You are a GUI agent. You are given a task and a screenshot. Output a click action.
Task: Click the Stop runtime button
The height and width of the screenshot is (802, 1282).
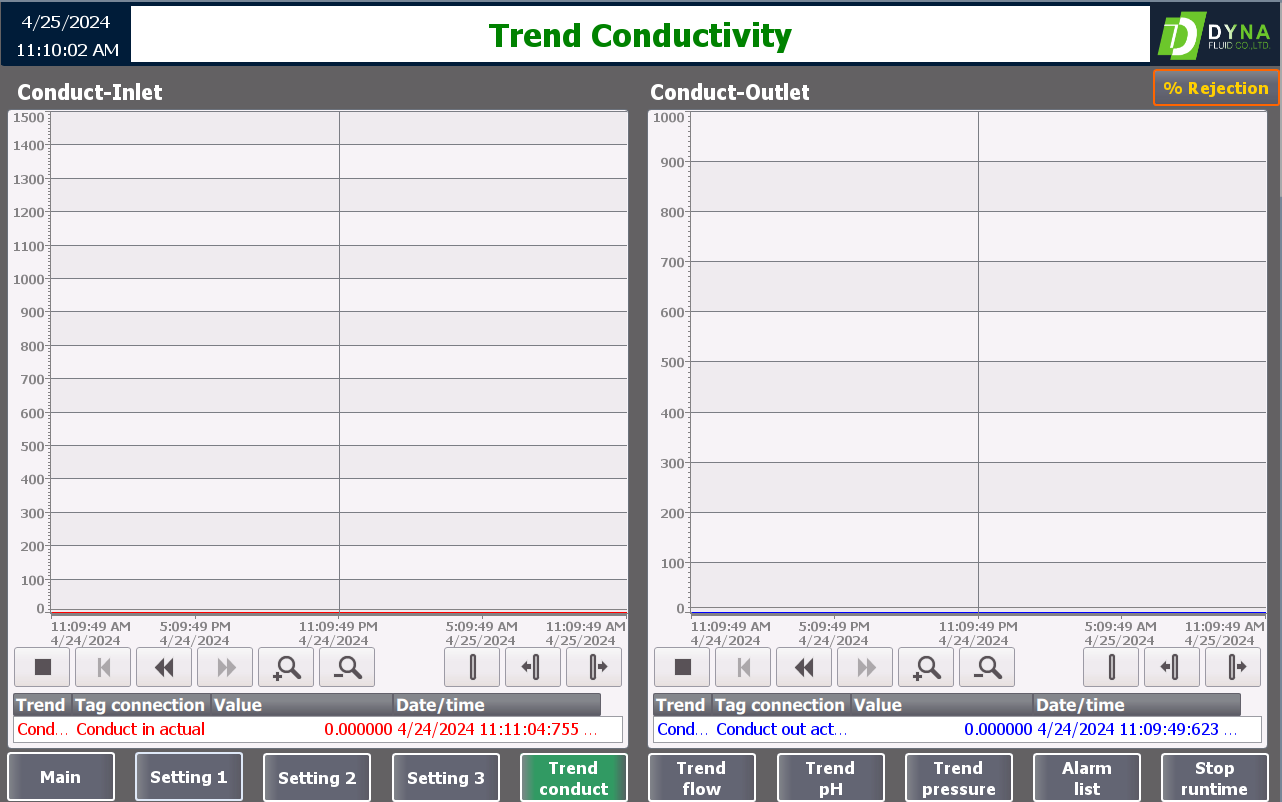pyautogui.click(x=1215, y=777)
